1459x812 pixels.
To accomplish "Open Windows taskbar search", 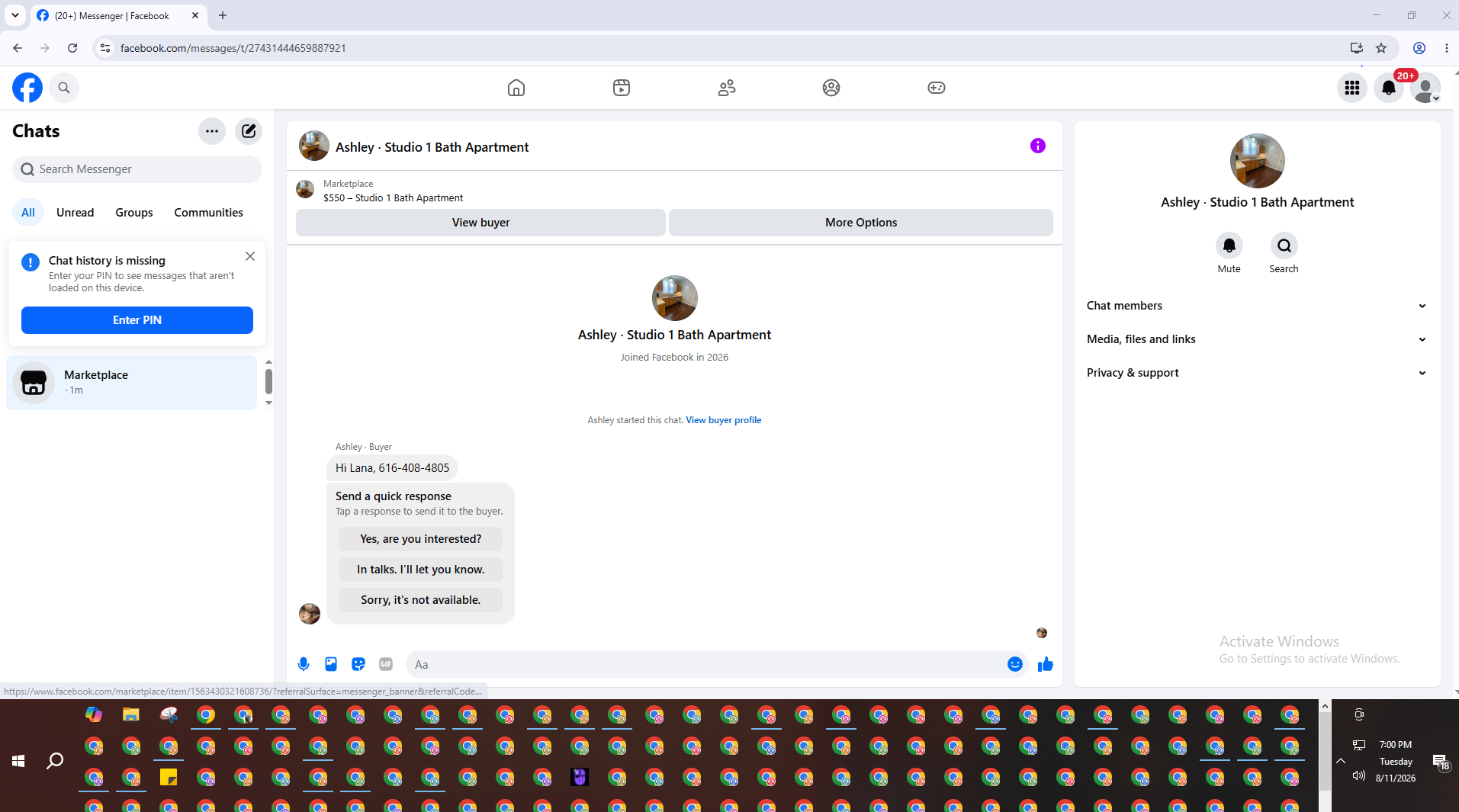I will tap(55, 760).
